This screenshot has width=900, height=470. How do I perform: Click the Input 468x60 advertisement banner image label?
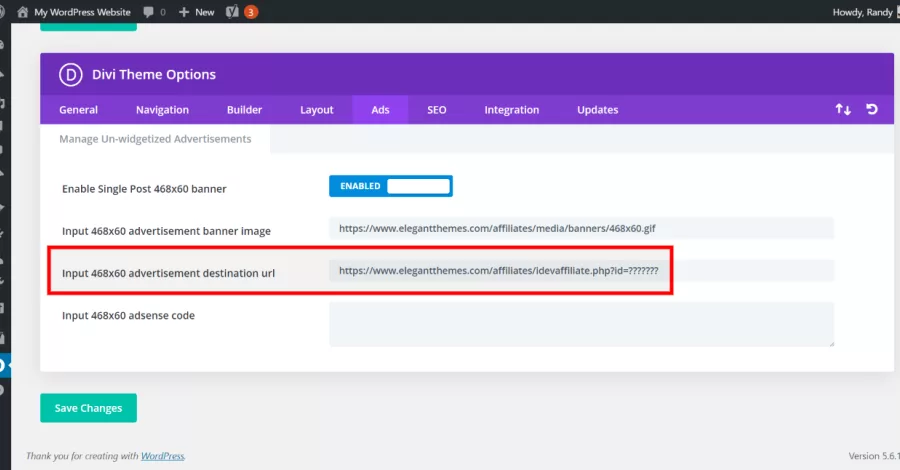coord(166,231)
